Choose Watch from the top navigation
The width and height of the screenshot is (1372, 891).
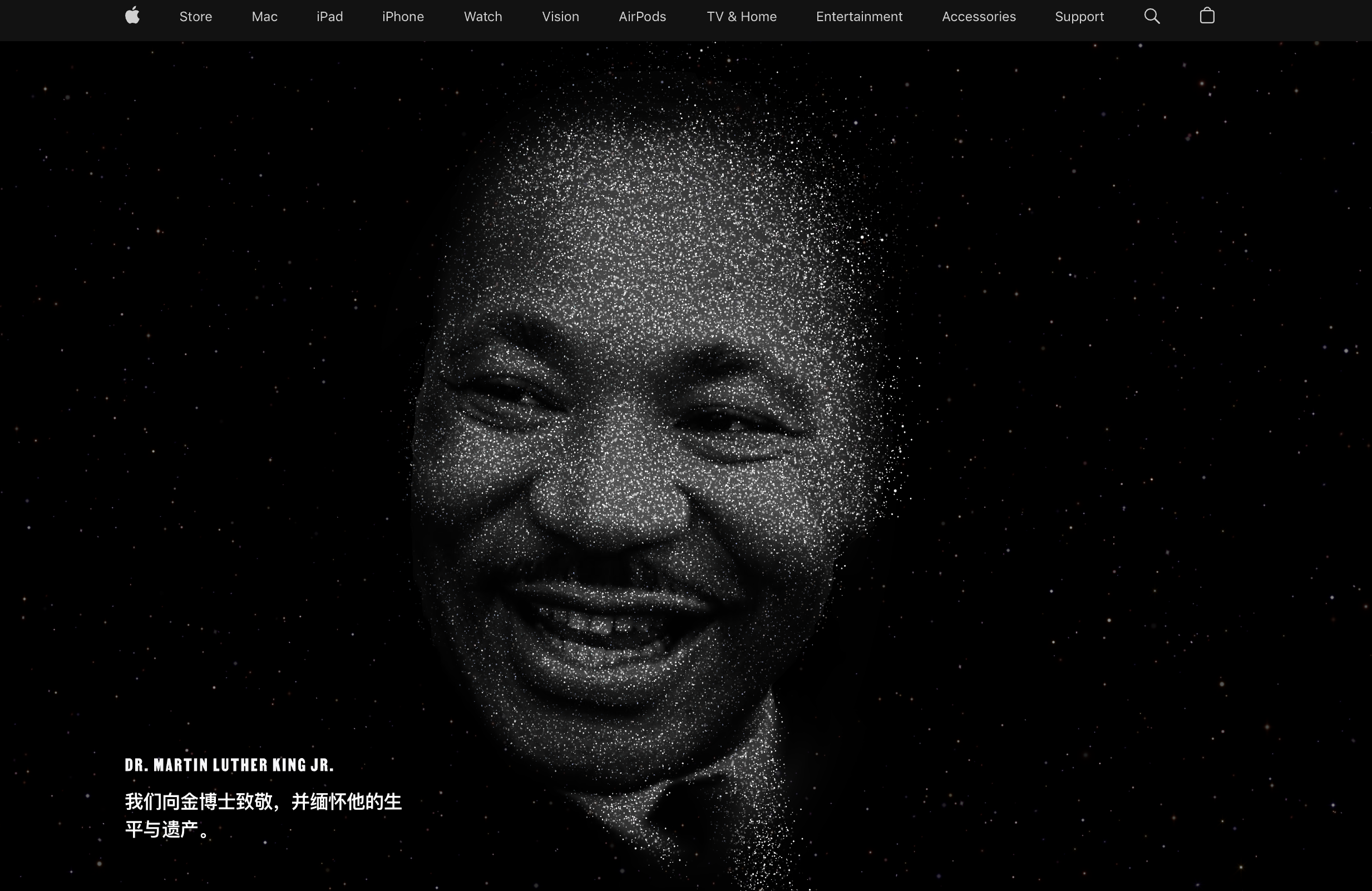click(482, 17)
